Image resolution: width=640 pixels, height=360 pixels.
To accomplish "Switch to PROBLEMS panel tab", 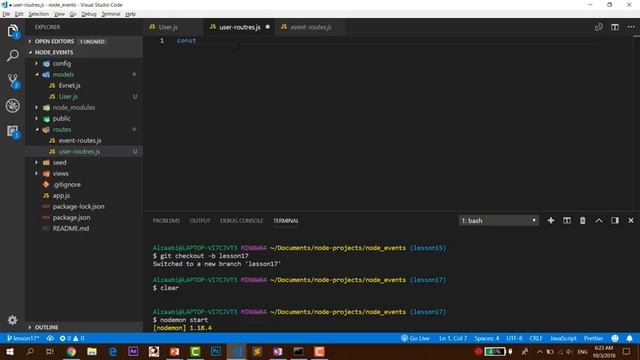I will pyautogui.click(x=166, y=220).
